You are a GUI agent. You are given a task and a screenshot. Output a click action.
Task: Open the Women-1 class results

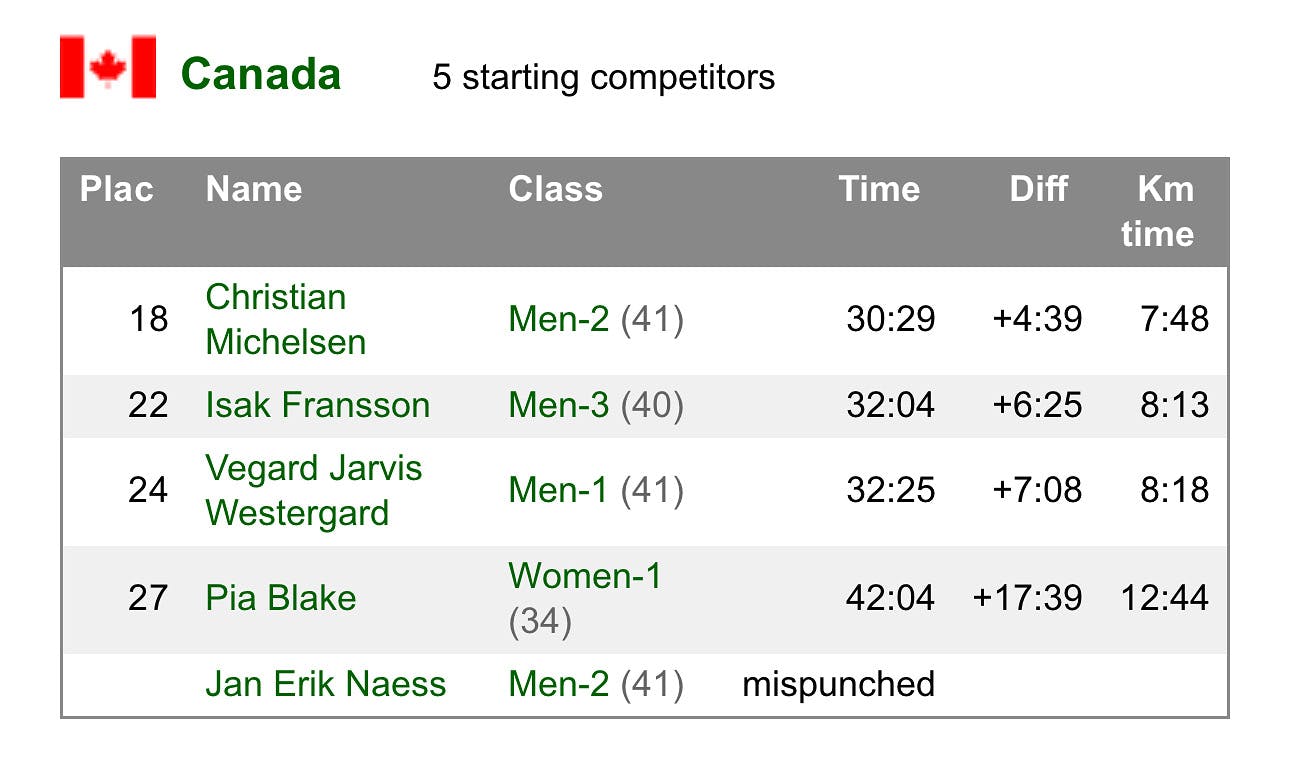point(585,576)
